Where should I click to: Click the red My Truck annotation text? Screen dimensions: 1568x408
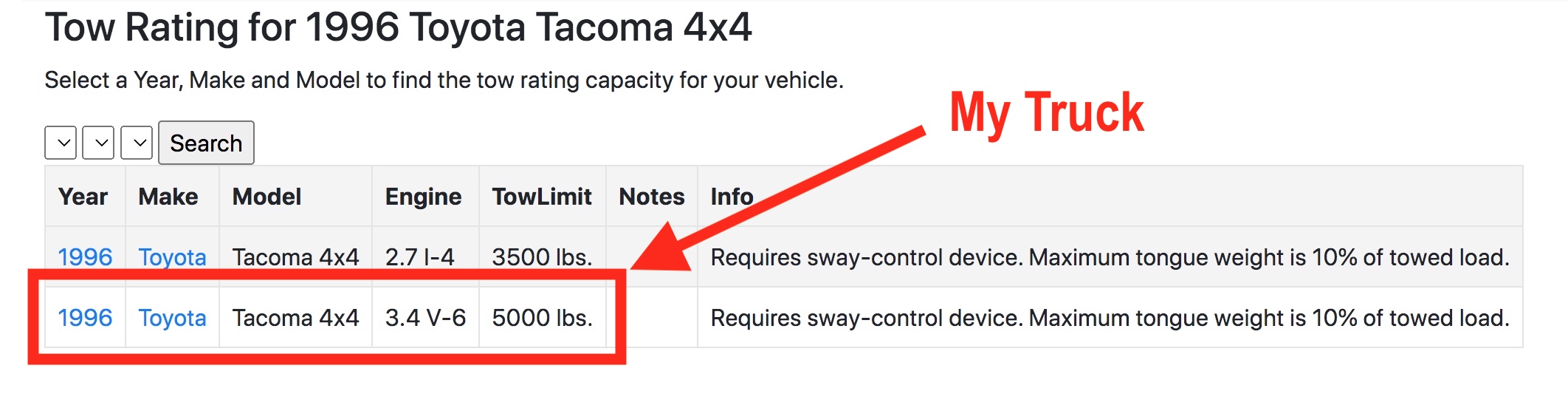[1046, 113]
